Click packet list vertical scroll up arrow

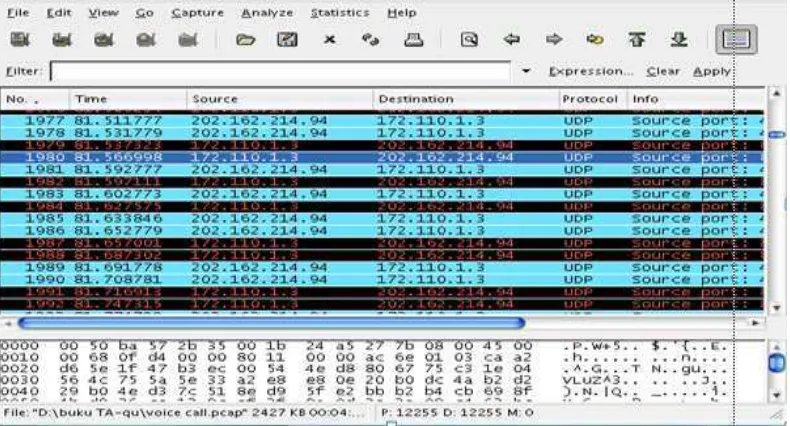777,94
